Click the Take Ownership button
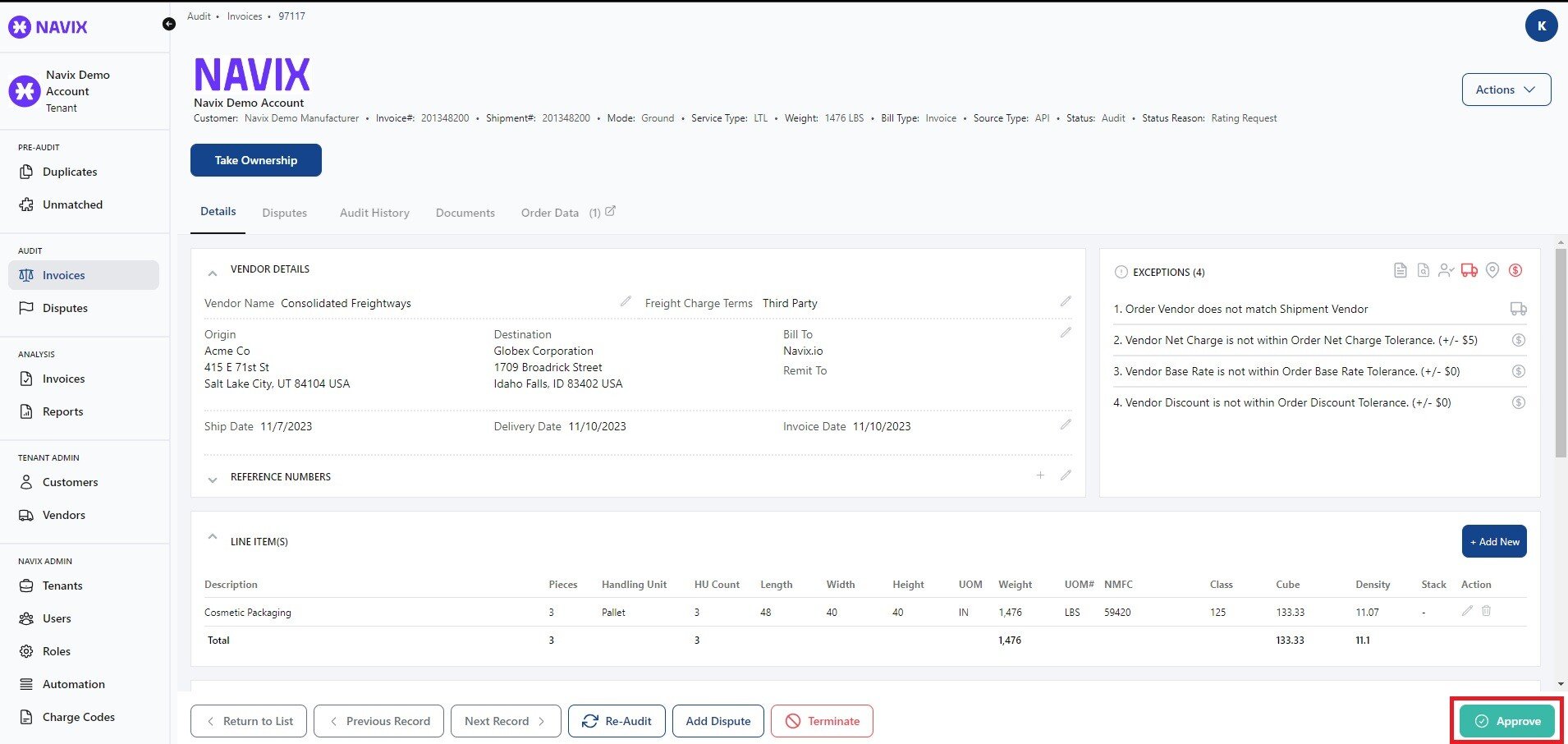 [256, 160]
